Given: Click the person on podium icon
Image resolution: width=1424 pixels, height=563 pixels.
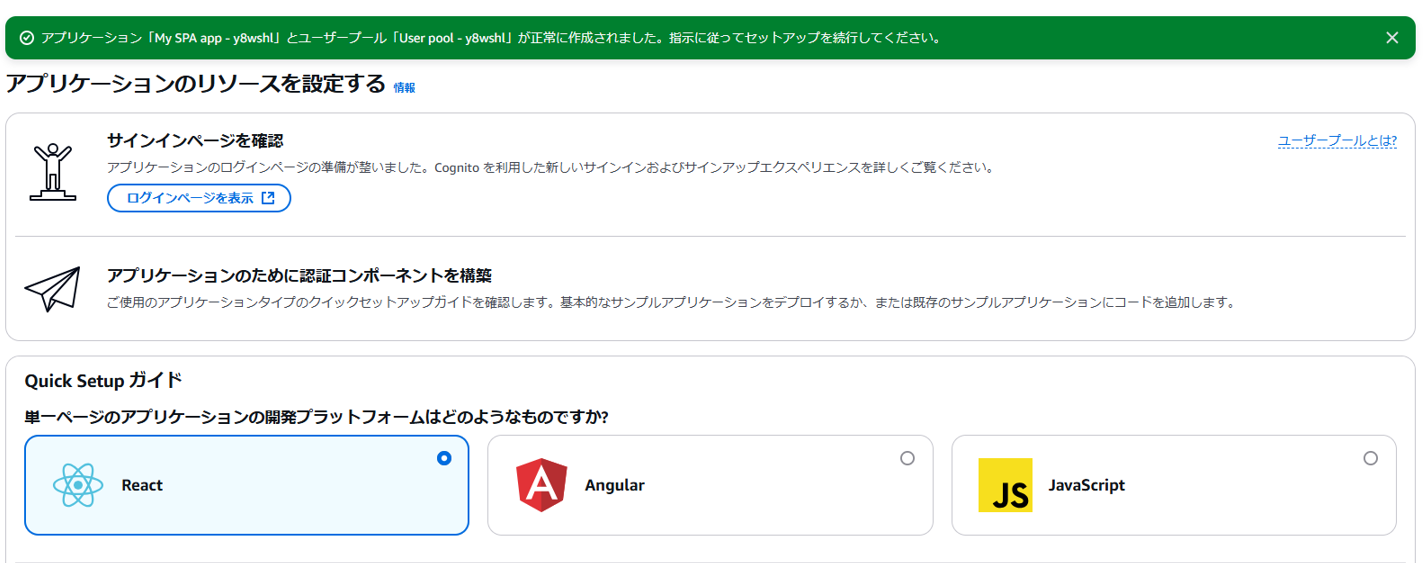Looking at the screenshot, I should tap(53, 171).
